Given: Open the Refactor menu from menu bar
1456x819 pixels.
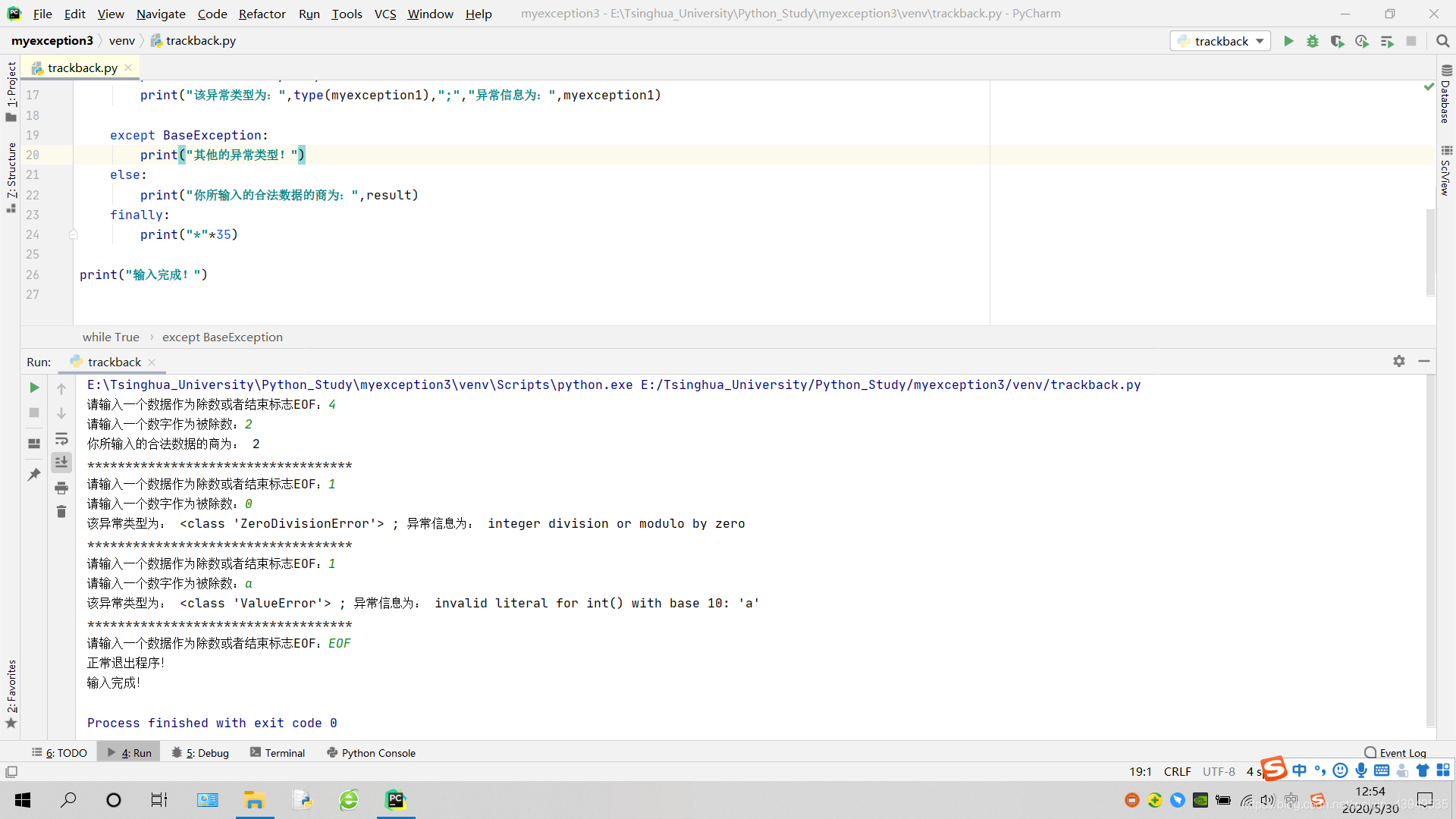Looking at the screenshot, I should coord(260,13).
